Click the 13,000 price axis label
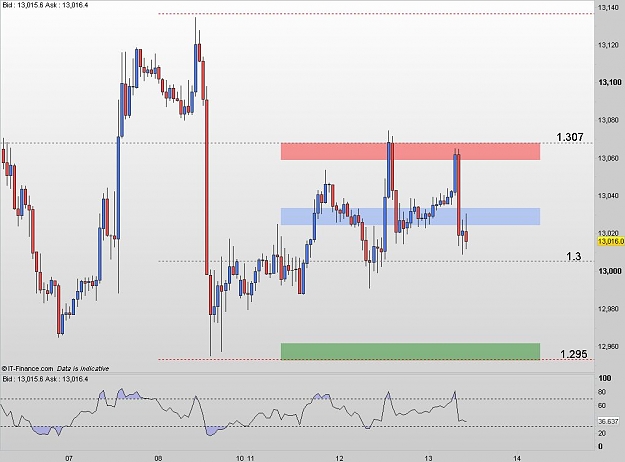Viewport: 625px width, 462px height. click(x=609, y=271)
